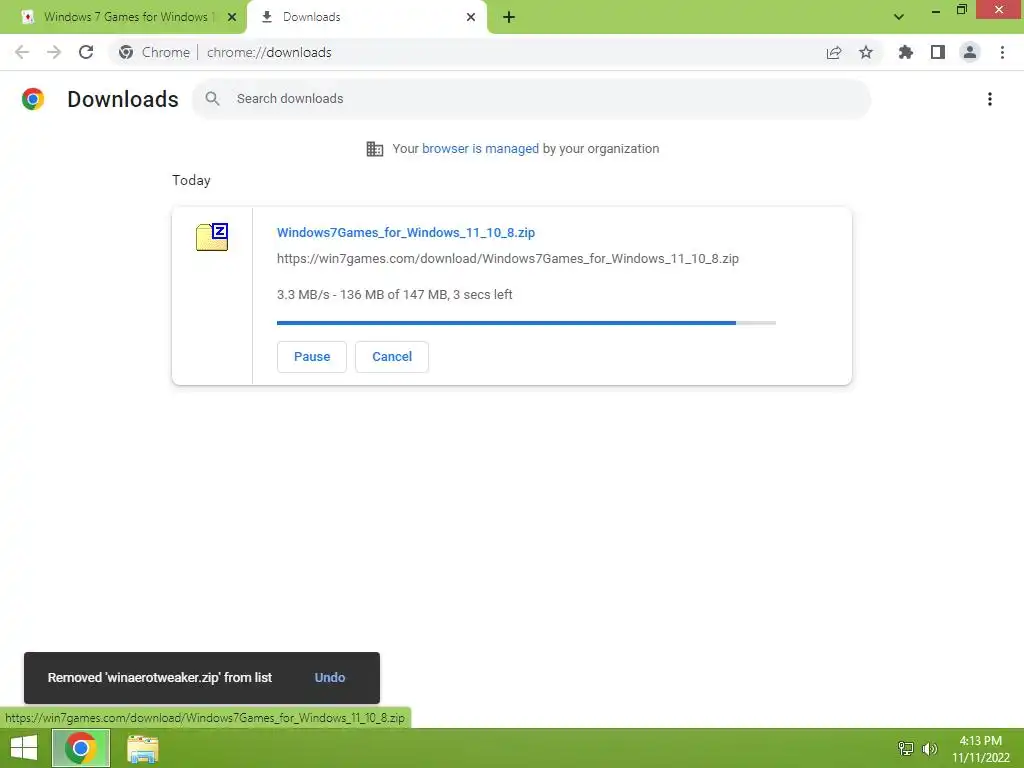Image resolution: width=1024 pixels, height=768 pixels.
Task: Reload the downloads page
Action: [86, 52]
